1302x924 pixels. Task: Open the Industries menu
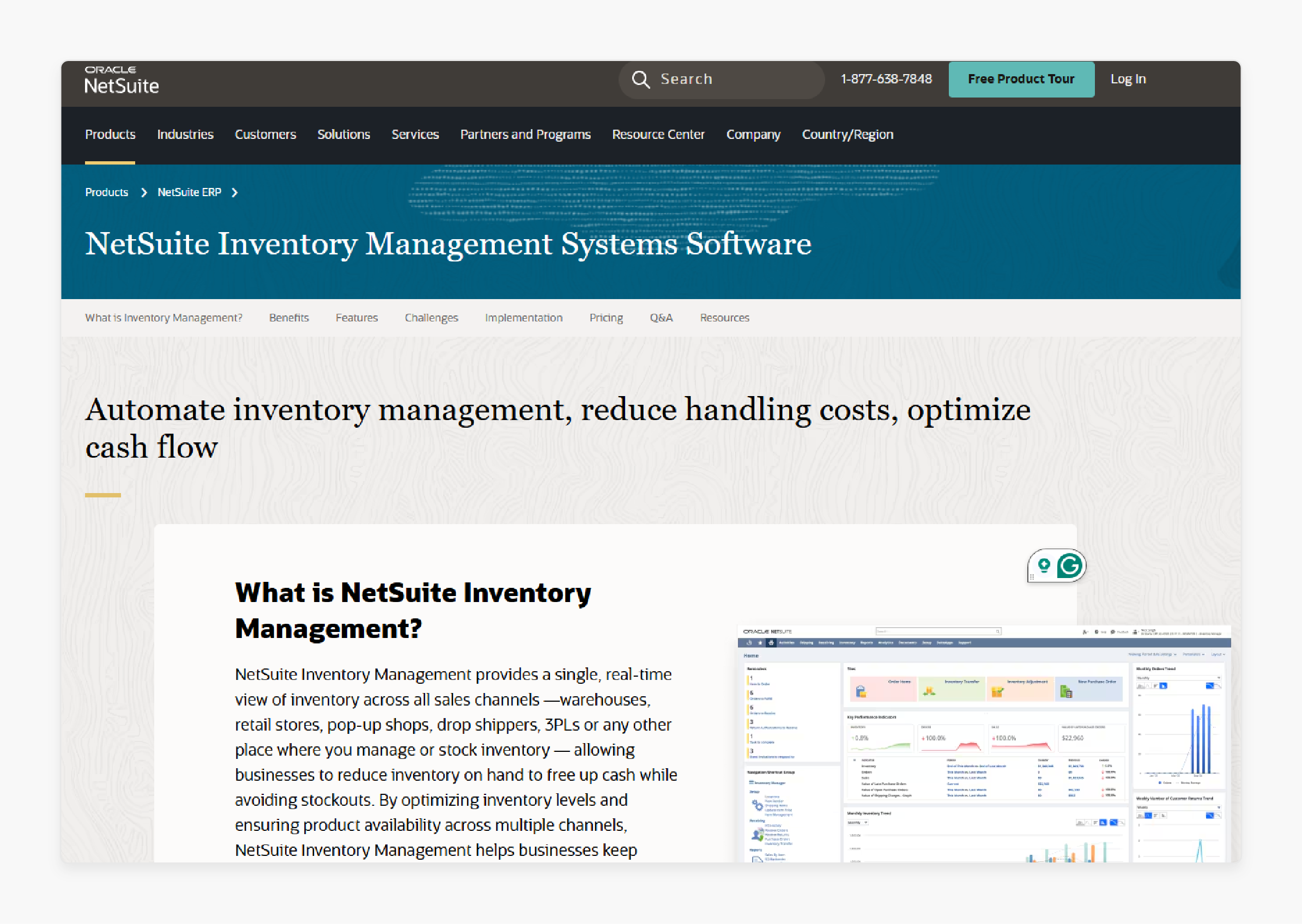(185, 135)
